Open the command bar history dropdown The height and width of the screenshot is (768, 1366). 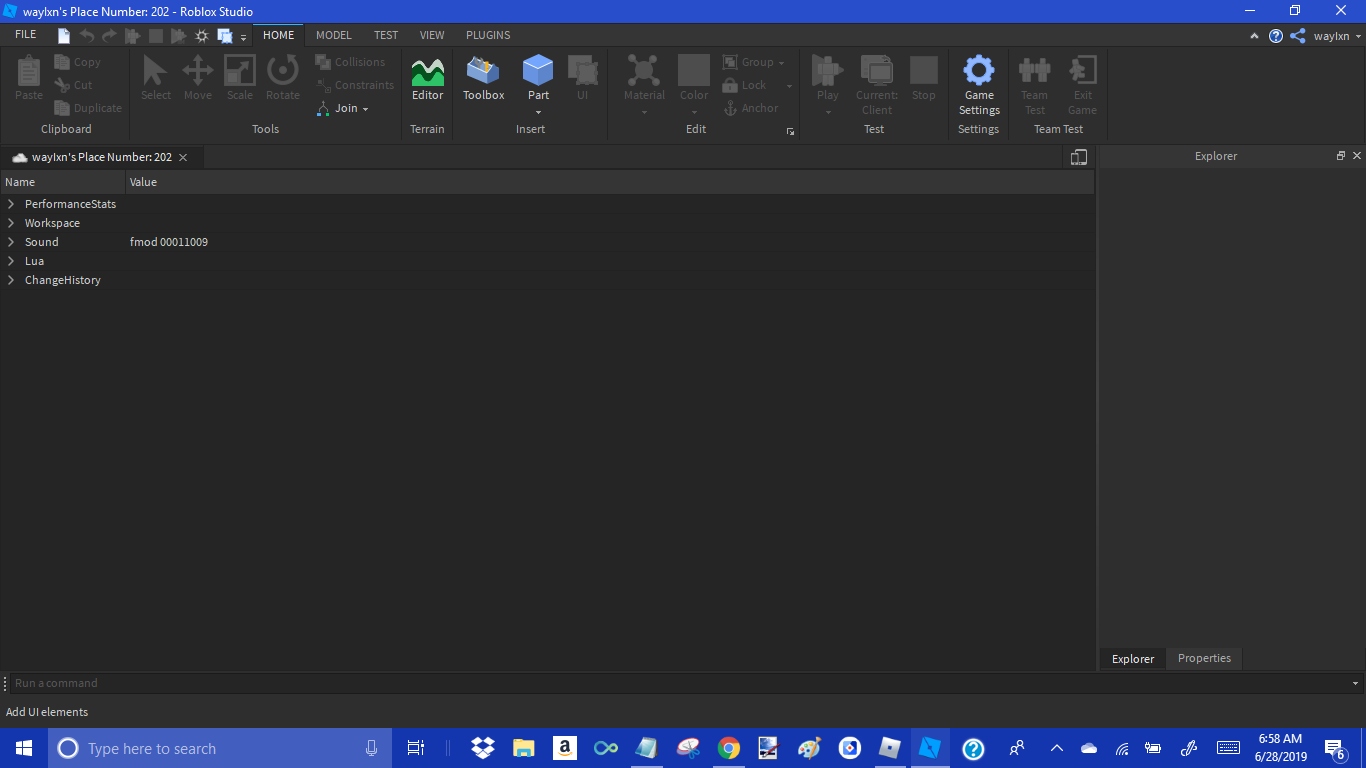point(1356,683)
